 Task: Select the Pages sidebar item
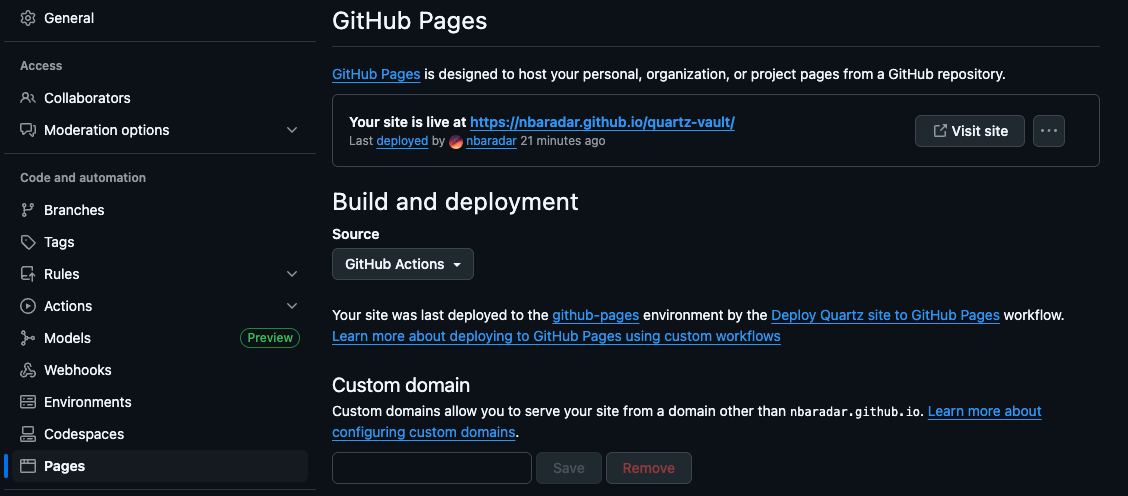pos(160,466)
